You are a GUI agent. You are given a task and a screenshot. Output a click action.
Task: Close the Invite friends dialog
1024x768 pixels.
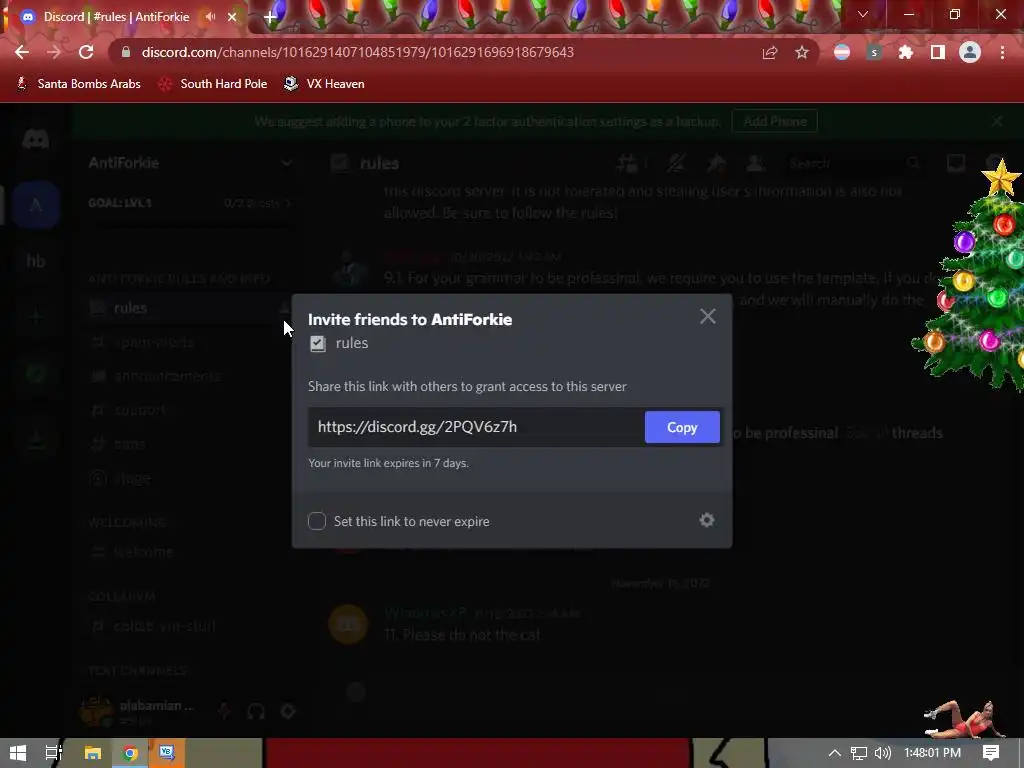(x=707, y=317)
